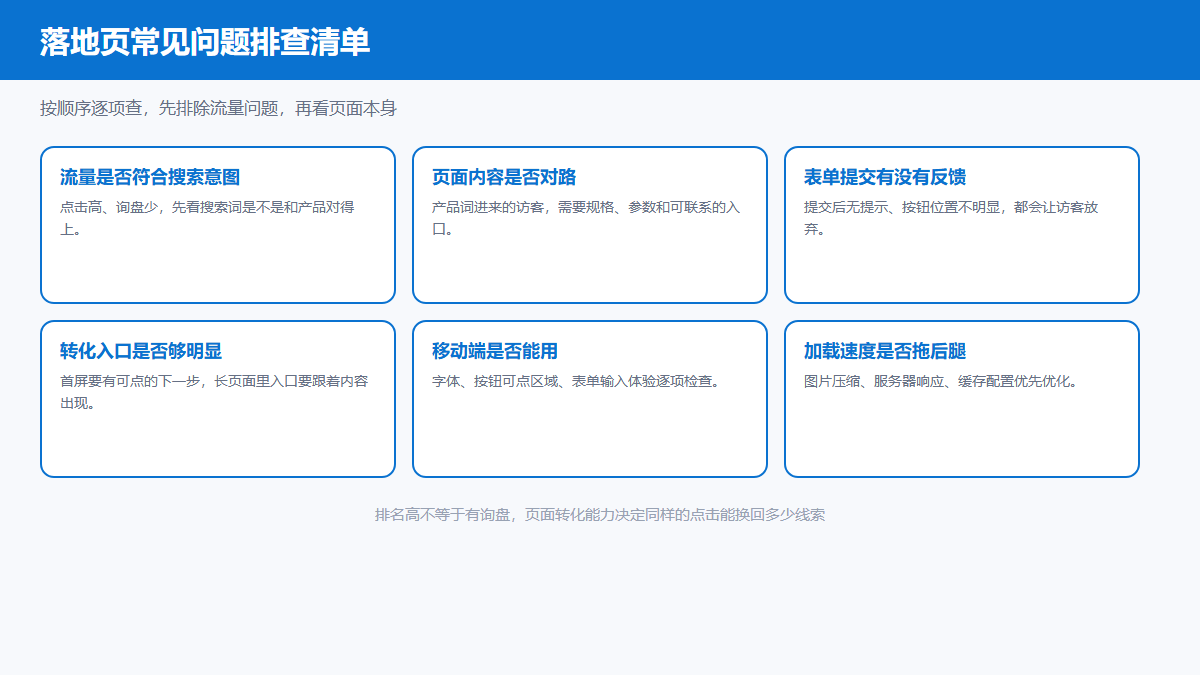Screen dimensions: 1200x675
Task: Select the heading 转化入口是否够明显
Action: pyautogui.click(x=141, y=351)
